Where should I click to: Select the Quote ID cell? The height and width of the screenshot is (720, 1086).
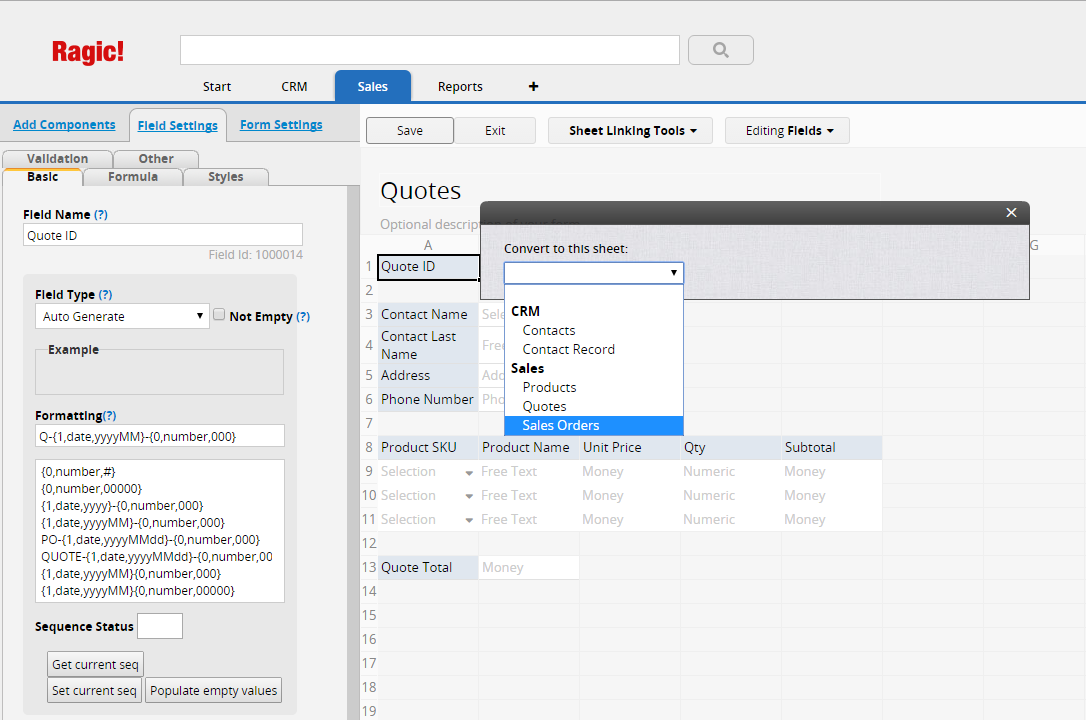(x=429, y=267)
